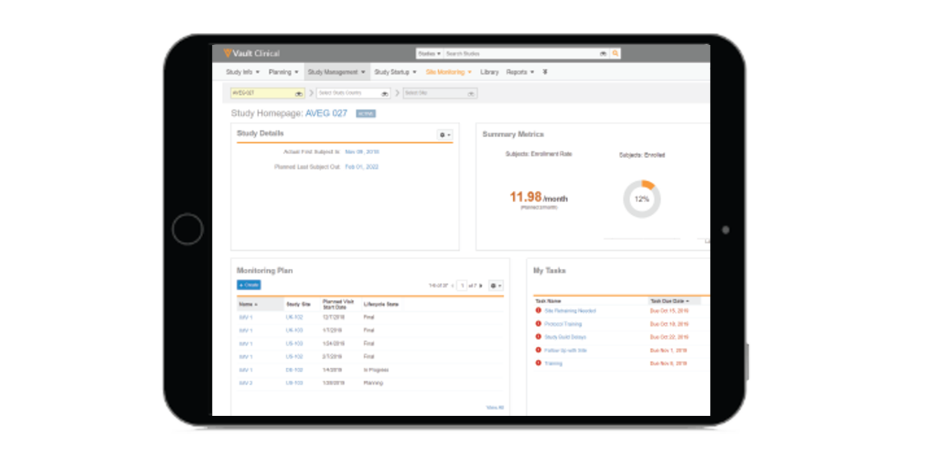Open the Monitoring Plan gear settings
The image size is (930, 470).
coord(496,285)
